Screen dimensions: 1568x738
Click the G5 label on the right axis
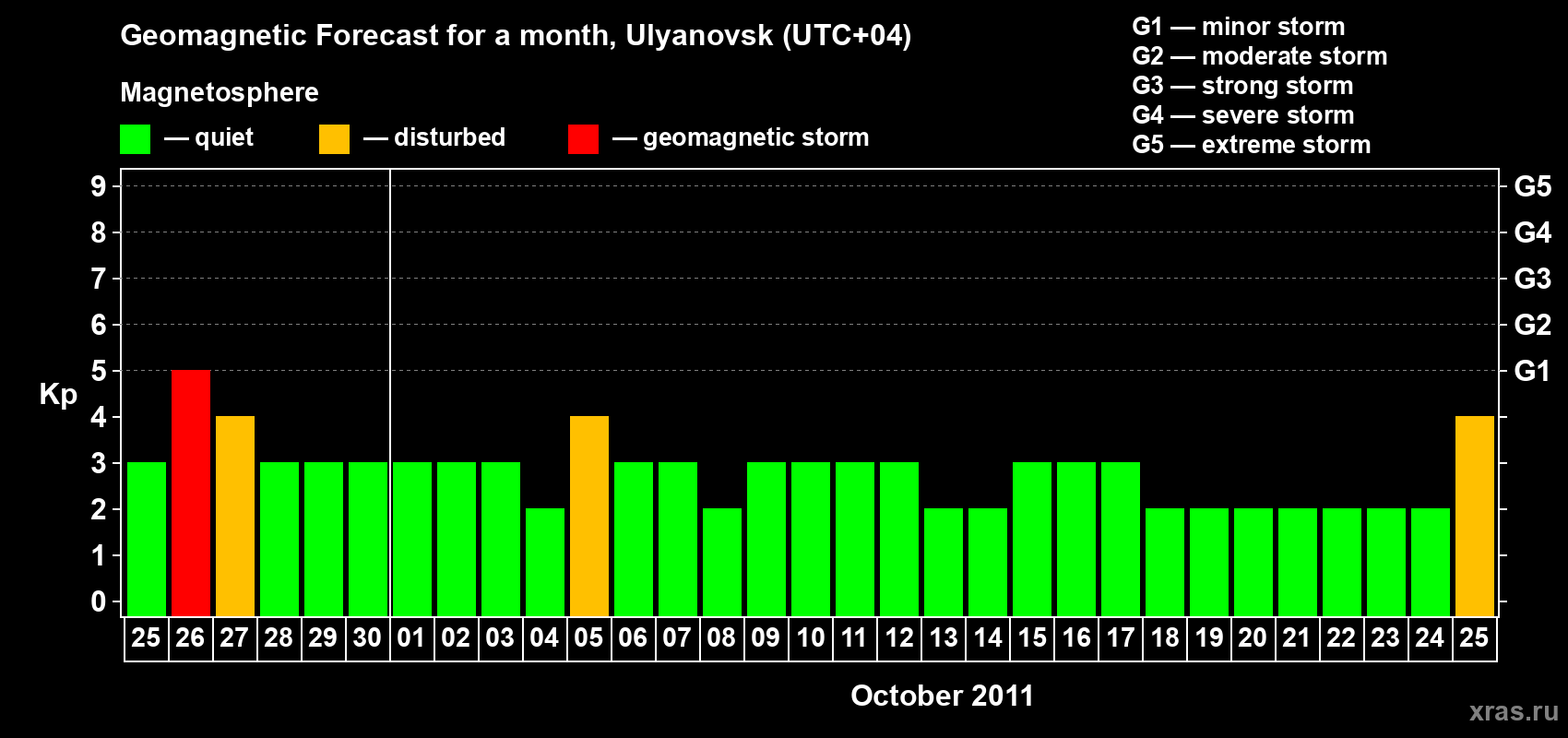1533,186
